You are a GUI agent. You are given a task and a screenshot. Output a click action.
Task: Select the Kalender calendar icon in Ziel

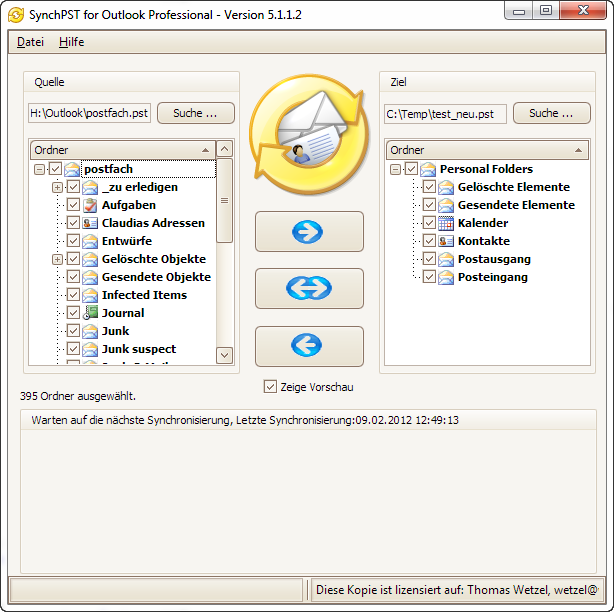pos(447,223)
